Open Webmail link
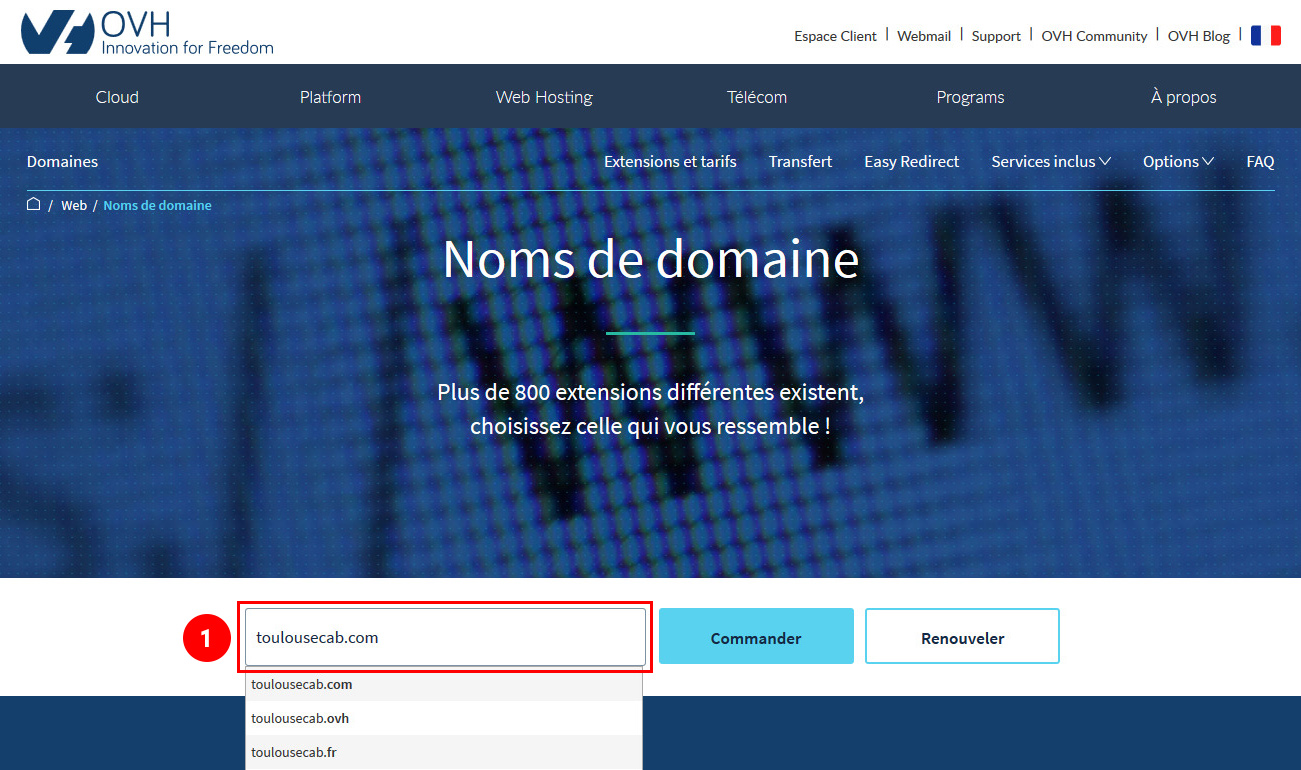Viewport: 1301px width, 770px height. 924,36
